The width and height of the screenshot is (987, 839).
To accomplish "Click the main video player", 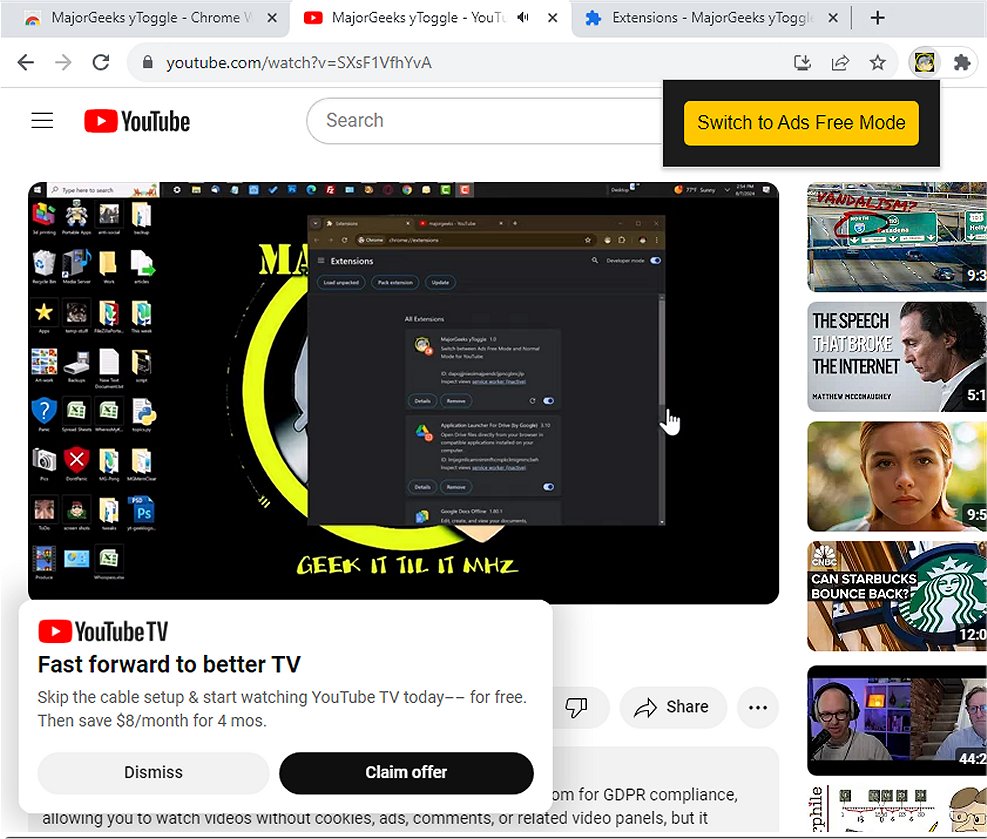I will [403, 393].
